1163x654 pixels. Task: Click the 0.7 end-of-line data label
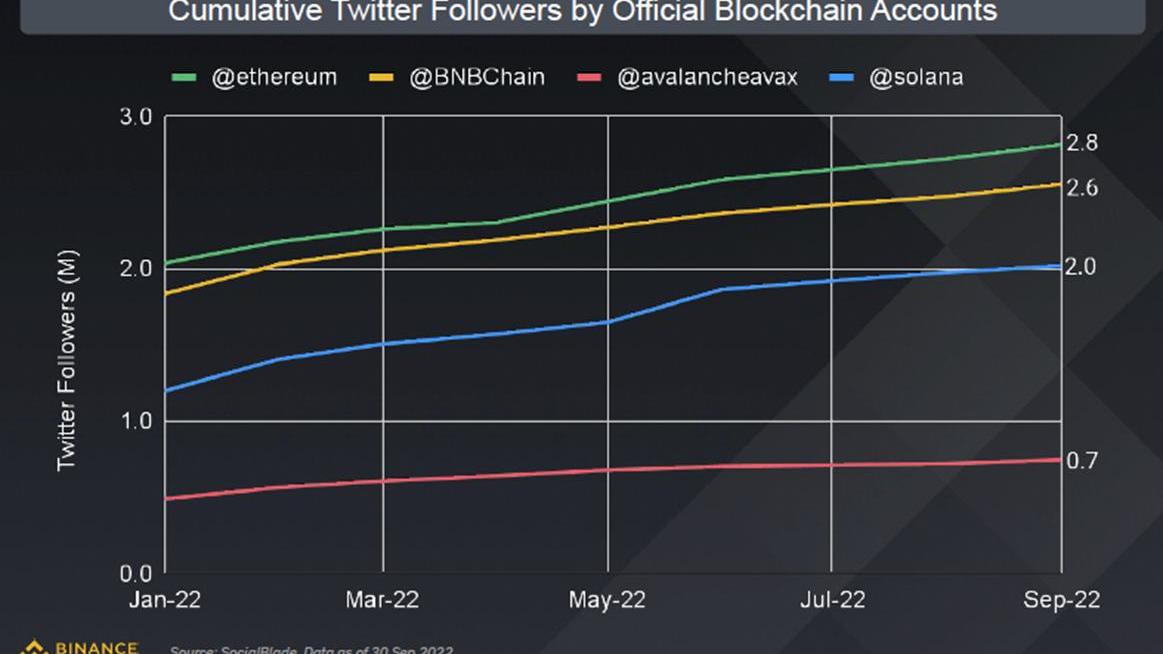point(1082,460)
